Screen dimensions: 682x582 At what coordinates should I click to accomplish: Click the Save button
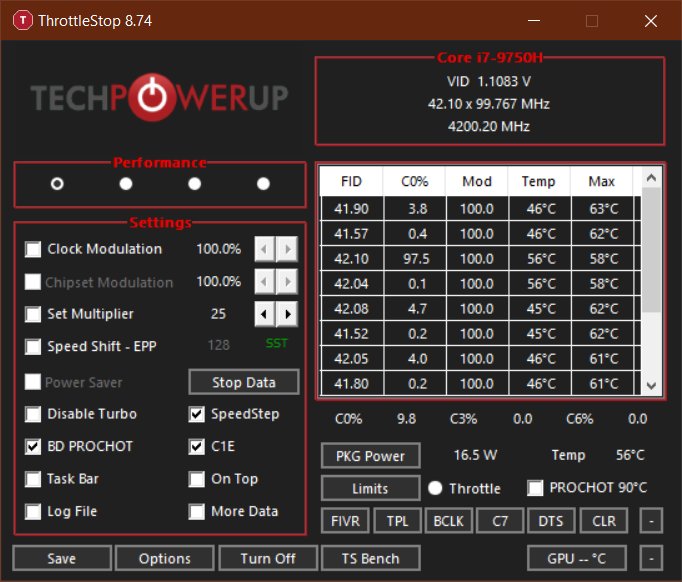pyautogui.click(x=62, y=558)
